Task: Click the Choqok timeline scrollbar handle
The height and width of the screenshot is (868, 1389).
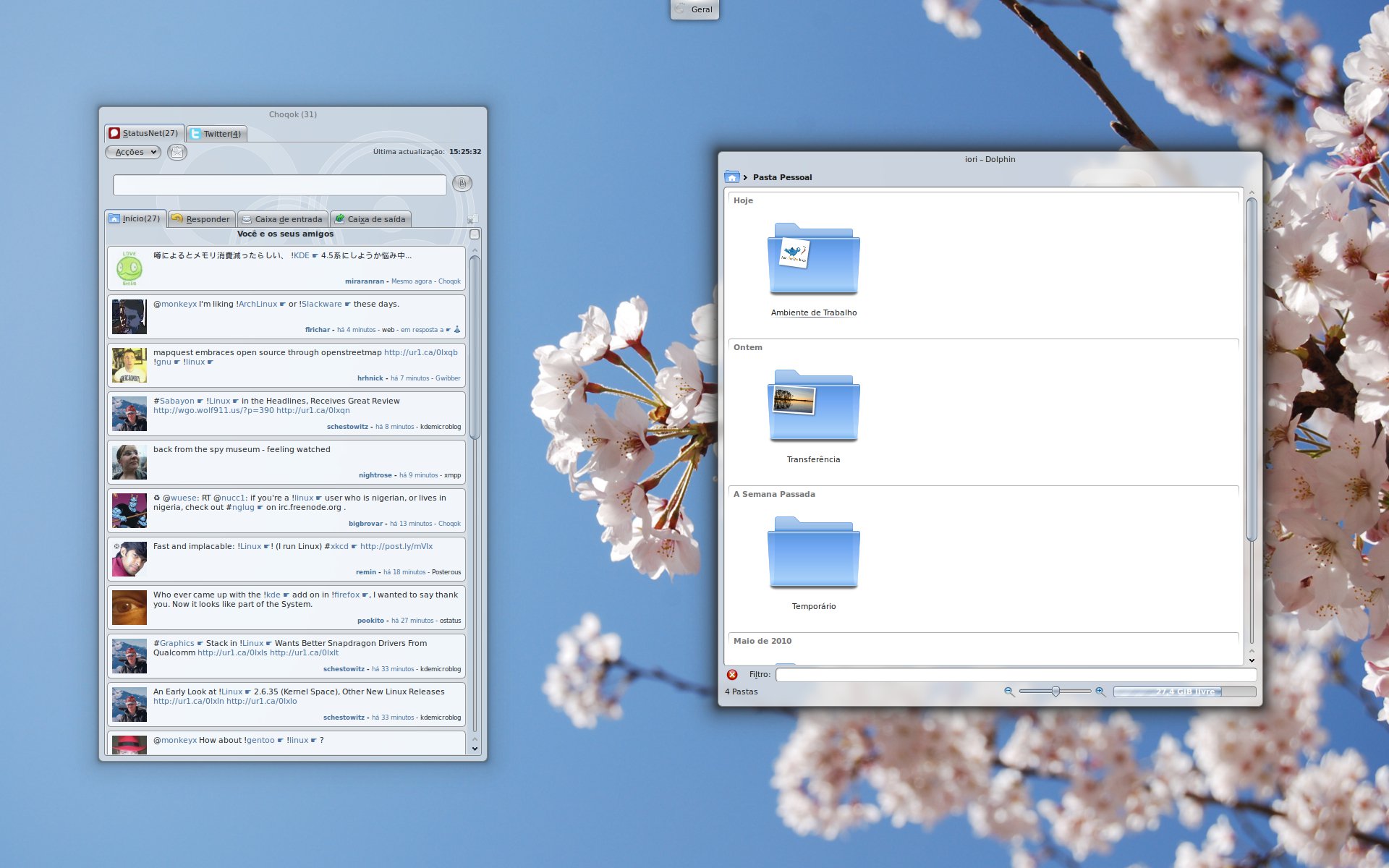Action: click(x=475, y=347)
